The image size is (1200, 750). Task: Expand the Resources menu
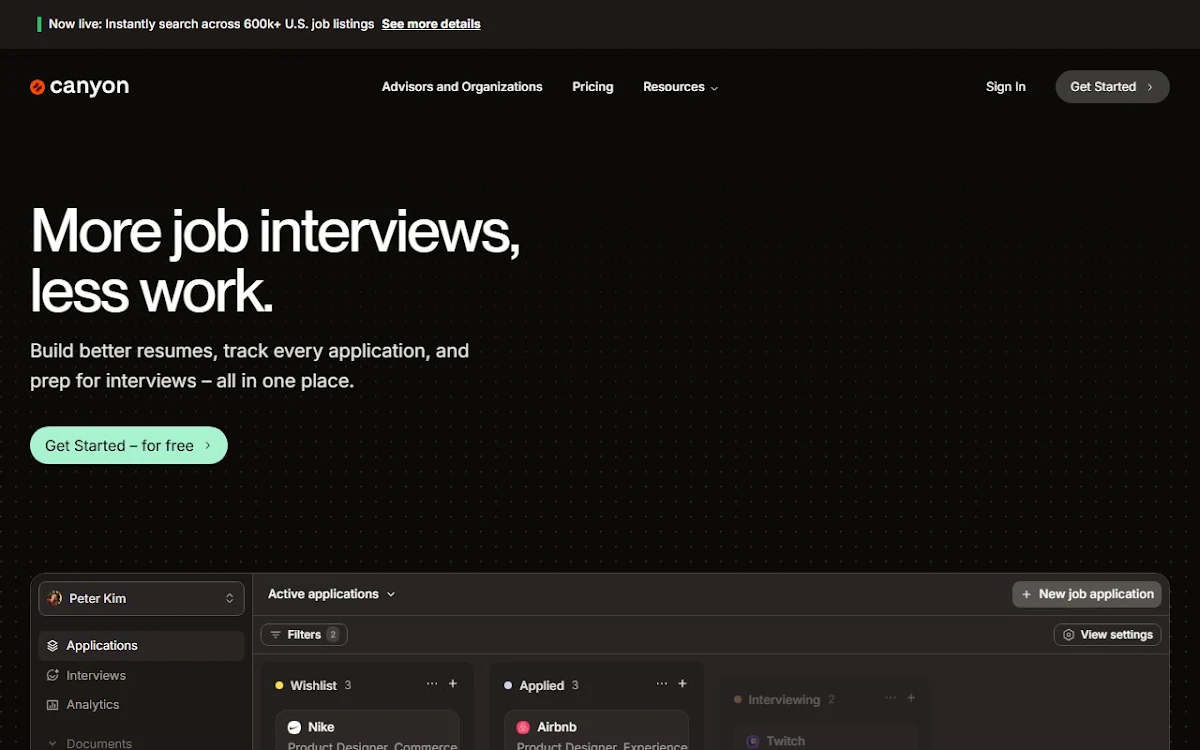click(x=680, y=87)
